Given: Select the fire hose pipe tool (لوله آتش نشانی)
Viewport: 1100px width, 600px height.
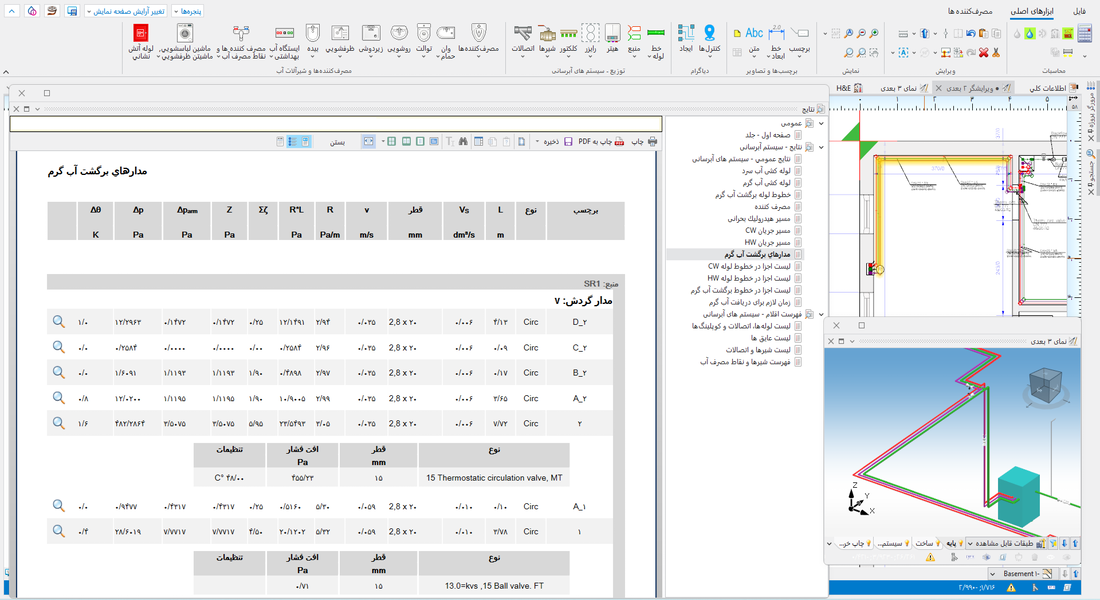Looking at the screenshot, I should [141, 41].
